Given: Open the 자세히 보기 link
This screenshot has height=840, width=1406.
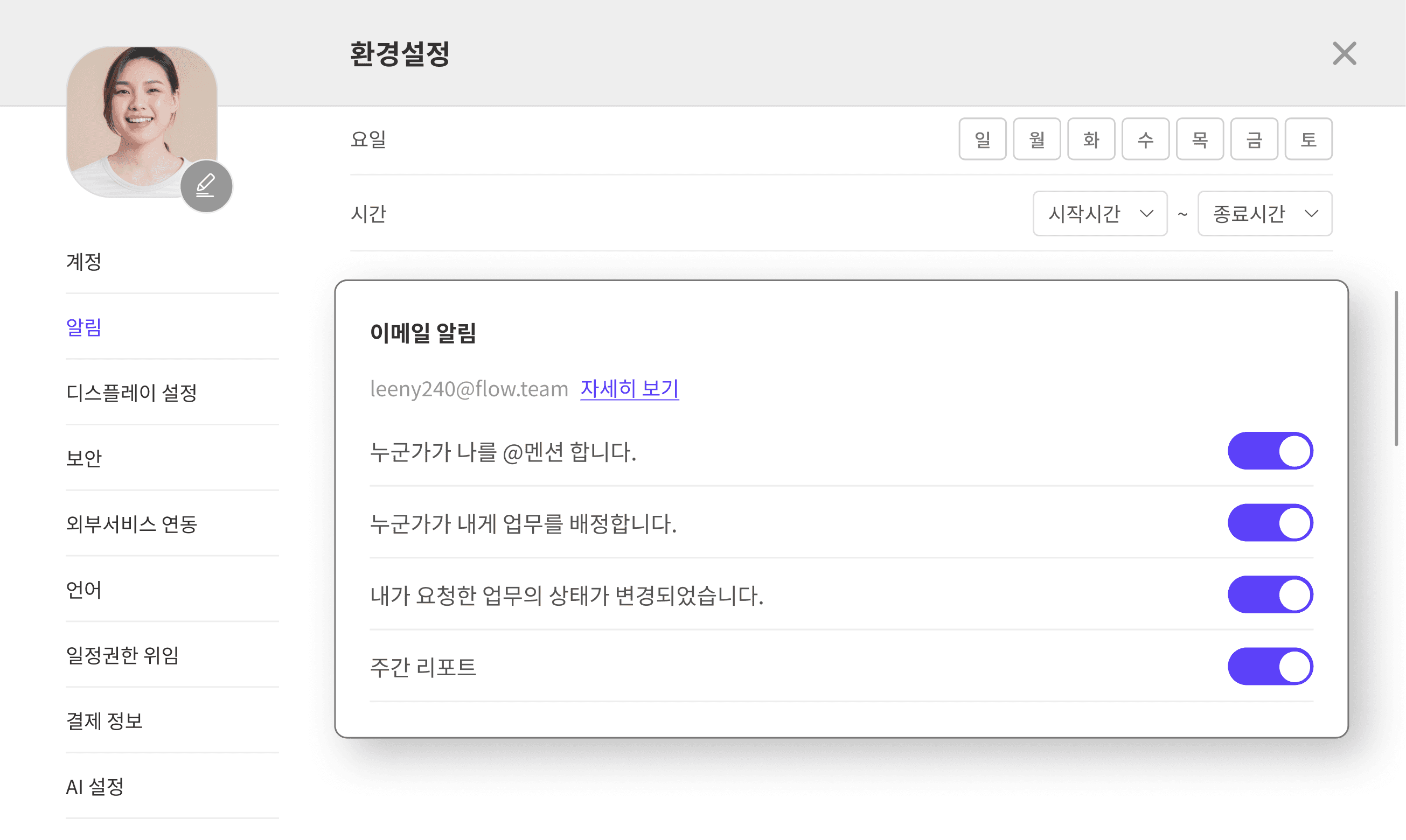Looking at the screenshot, I should pyautogui.click(x=629, y=389).
